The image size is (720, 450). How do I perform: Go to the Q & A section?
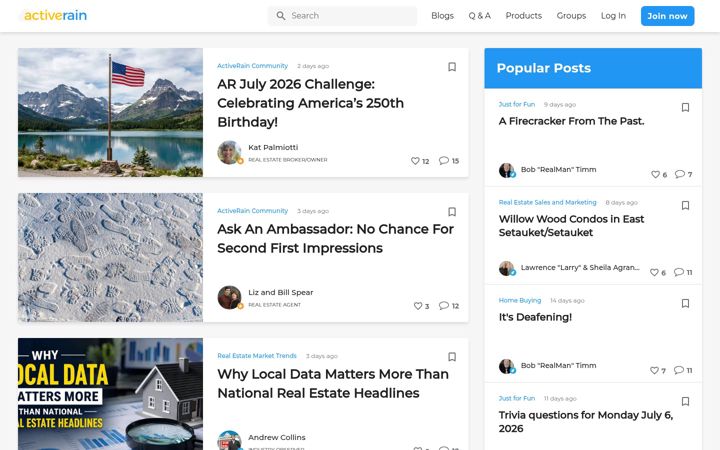pos(479,16)
